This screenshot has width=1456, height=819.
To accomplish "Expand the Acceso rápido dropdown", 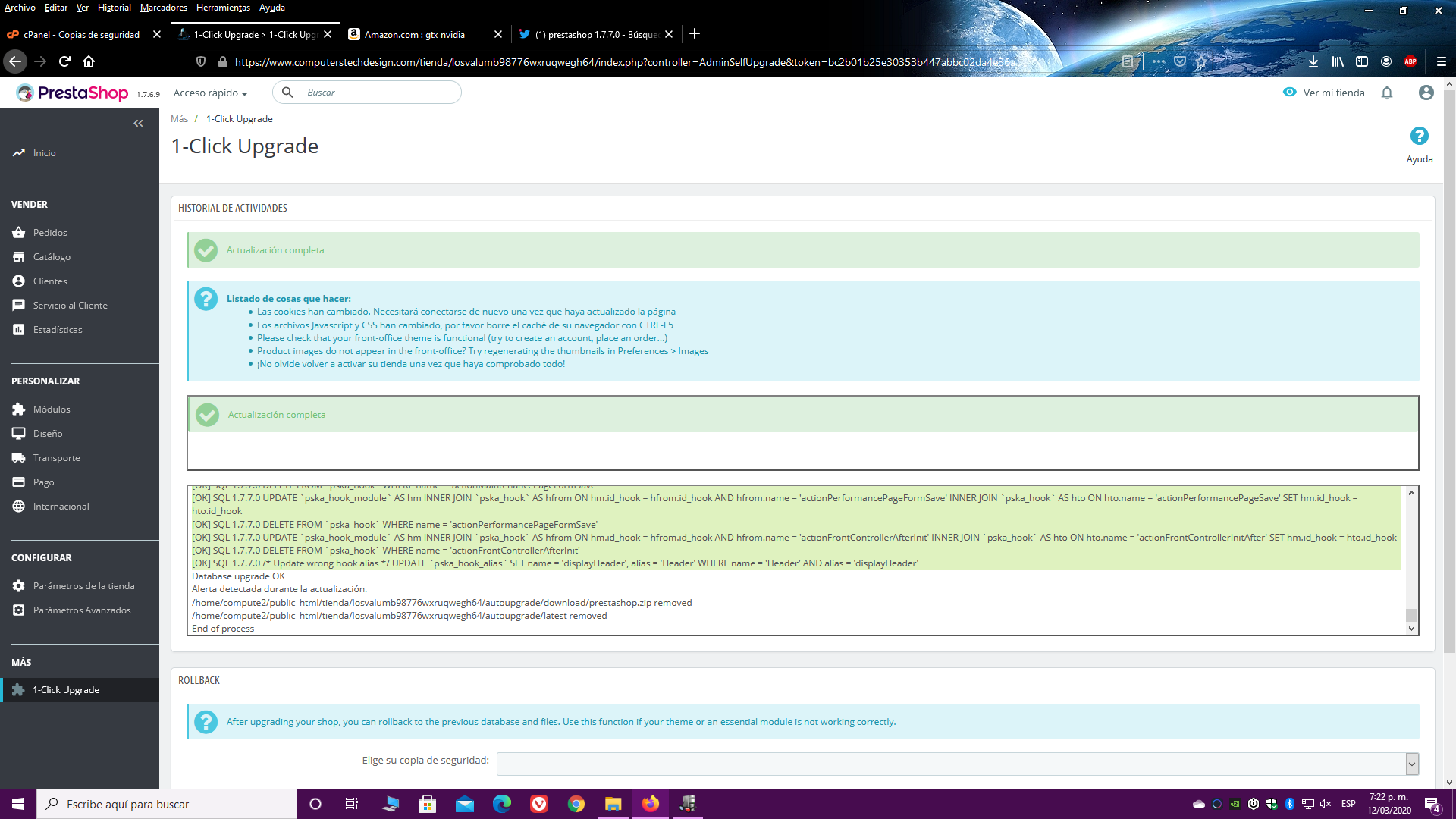I will point(210,93).
